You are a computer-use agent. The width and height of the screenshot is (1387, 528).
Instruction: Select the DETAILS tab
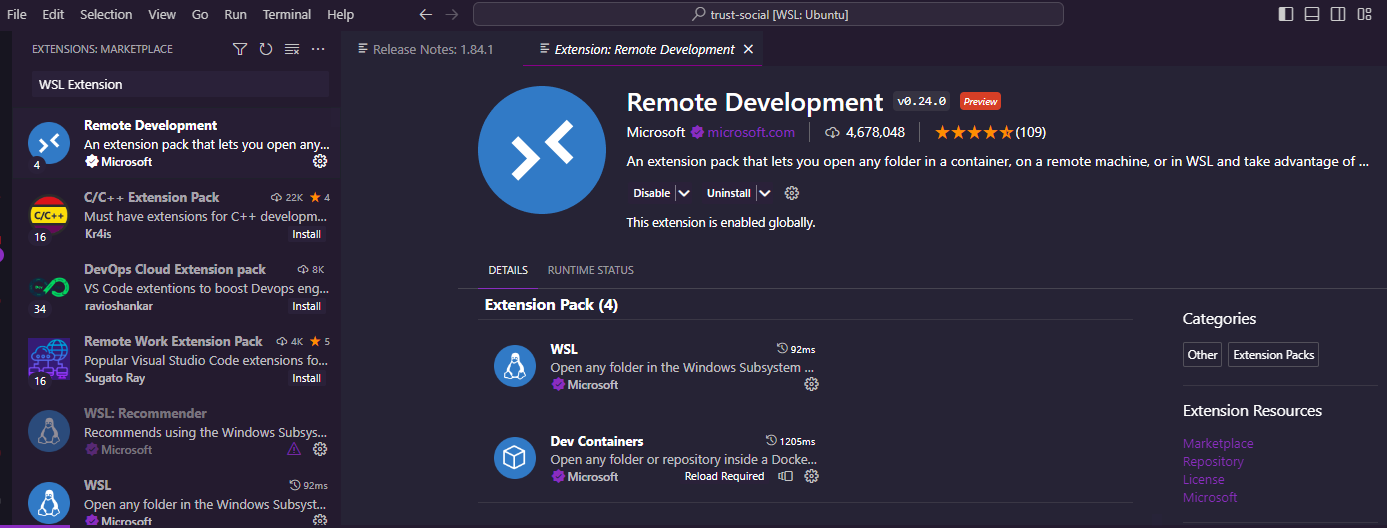(x=508, y=270)
